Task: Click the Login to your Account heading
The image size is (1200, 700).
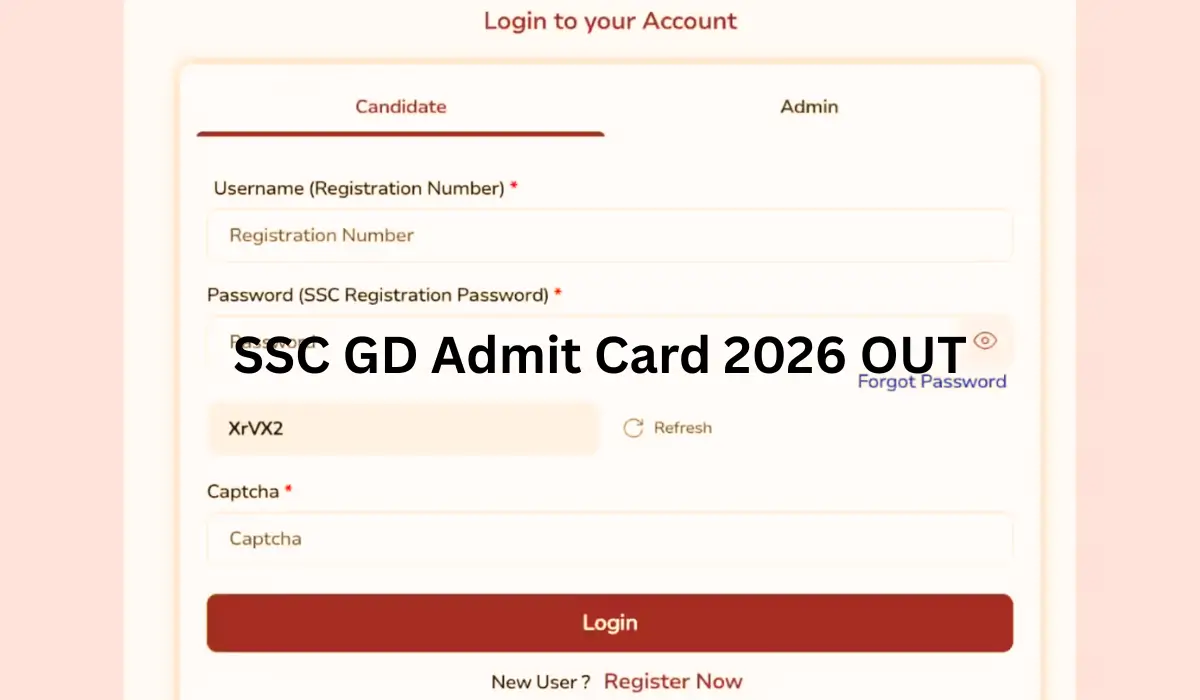Action: [610, 20]
